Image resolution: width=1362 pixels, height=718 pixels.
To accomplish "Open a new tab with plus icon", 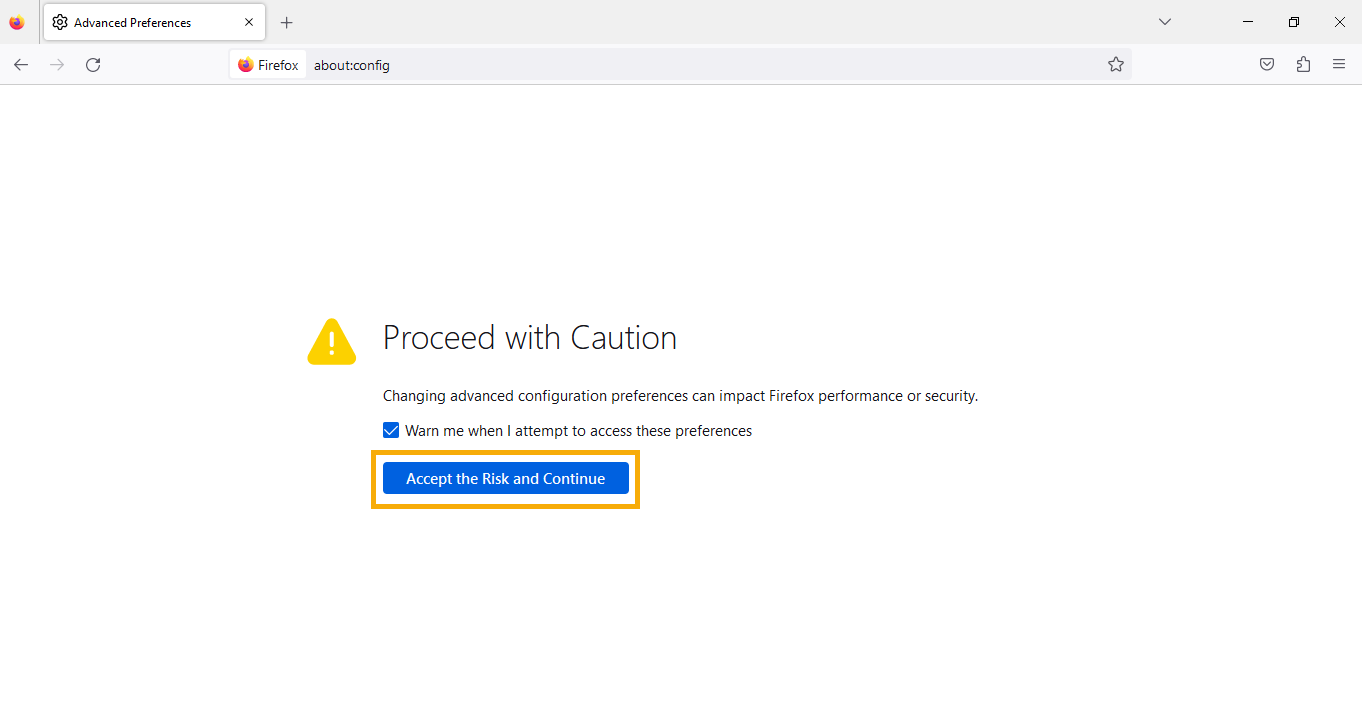I will coord(287,22).
